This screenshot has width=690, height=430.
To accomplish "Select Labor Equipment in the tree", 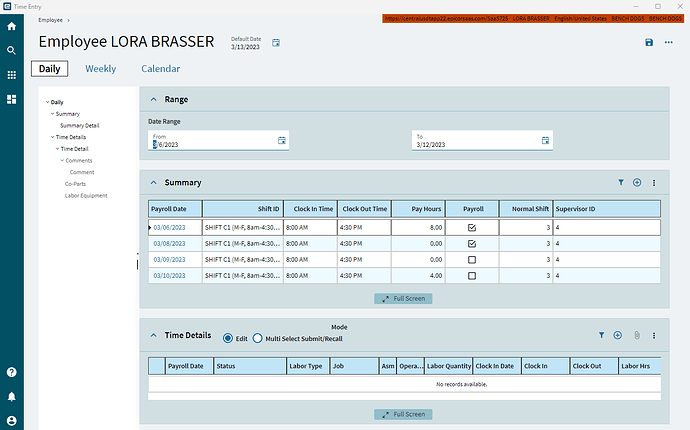I will (86, 195).
